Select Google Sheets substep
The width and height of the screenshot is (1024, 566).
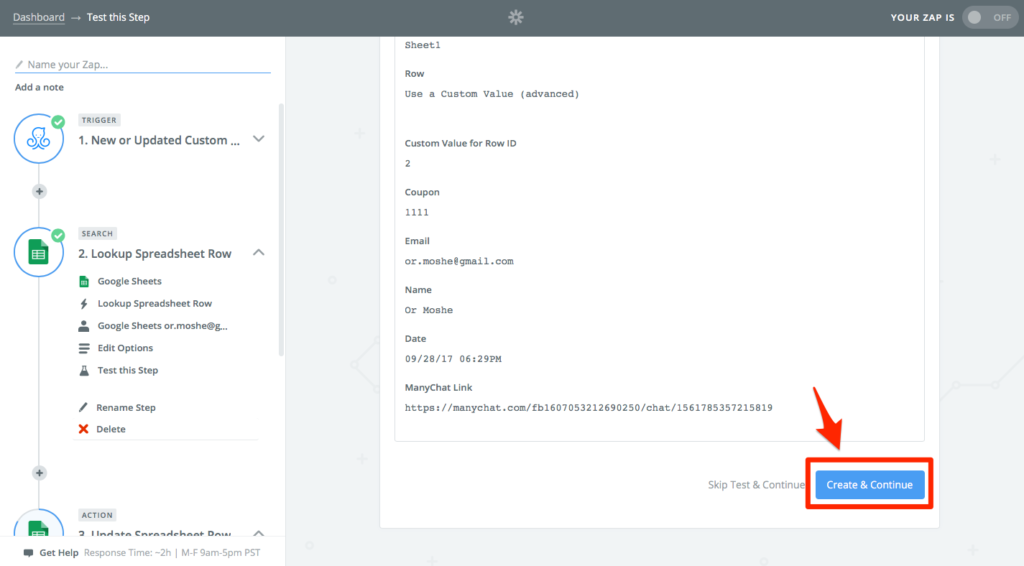[129, 281]
